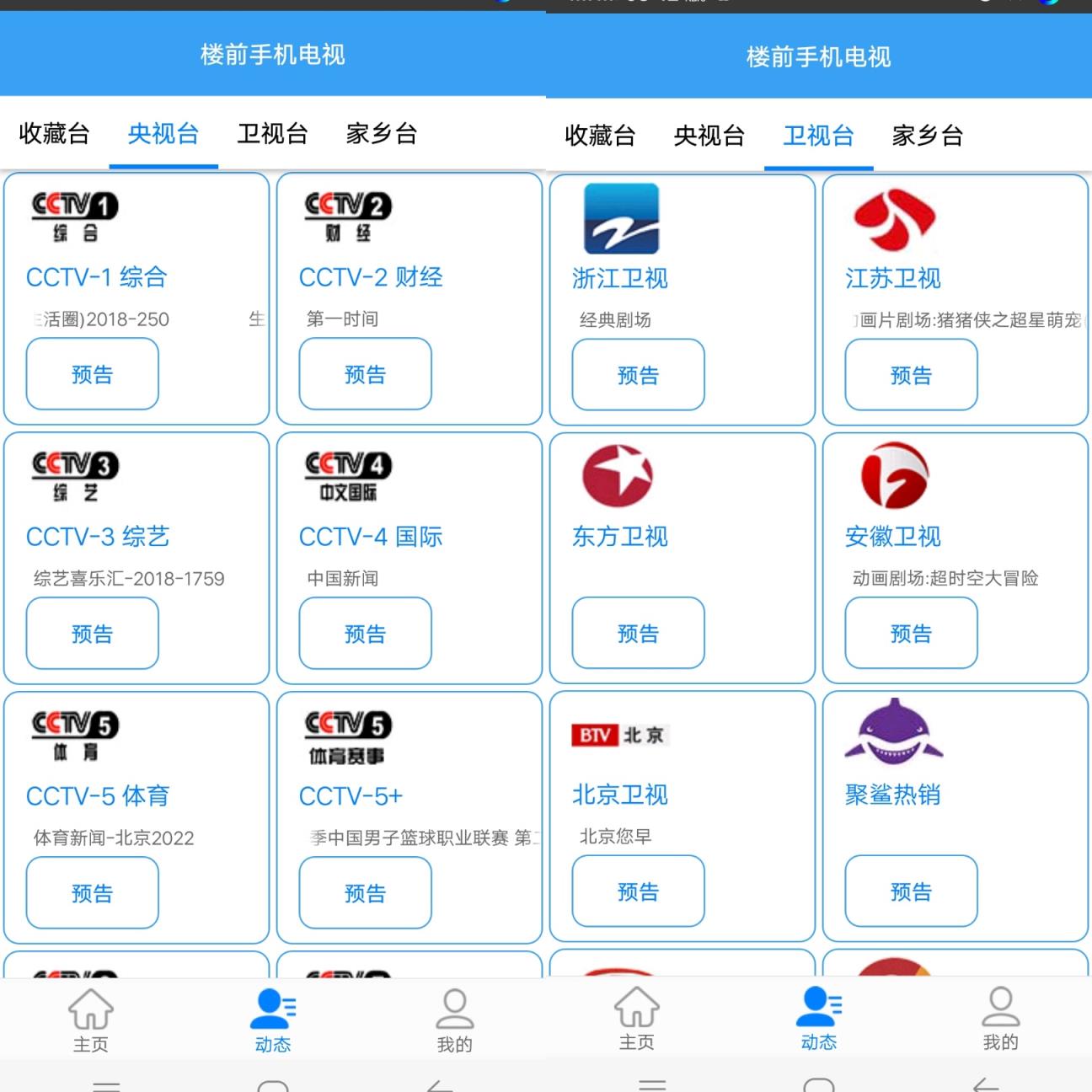
Task: Tap the 安徽卫视 channel icon
Action: click(894, 475)
